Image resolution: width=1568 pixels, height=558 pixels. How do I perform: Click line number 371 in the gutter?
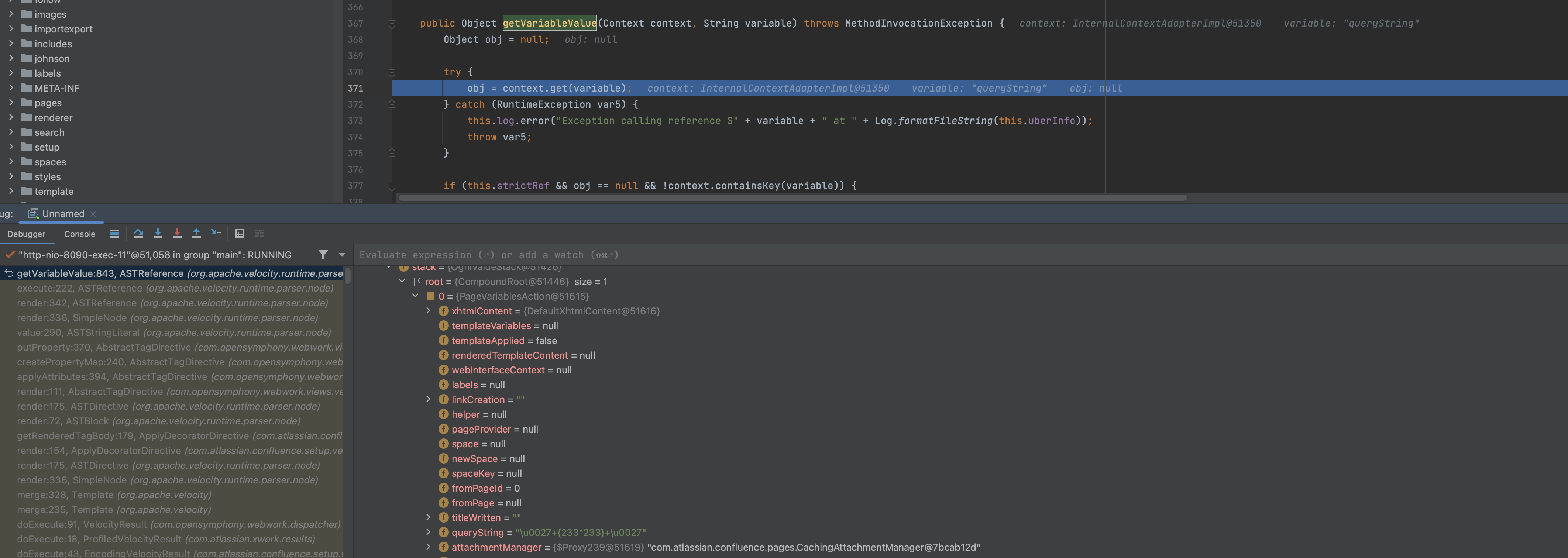(x=355, y=88)
